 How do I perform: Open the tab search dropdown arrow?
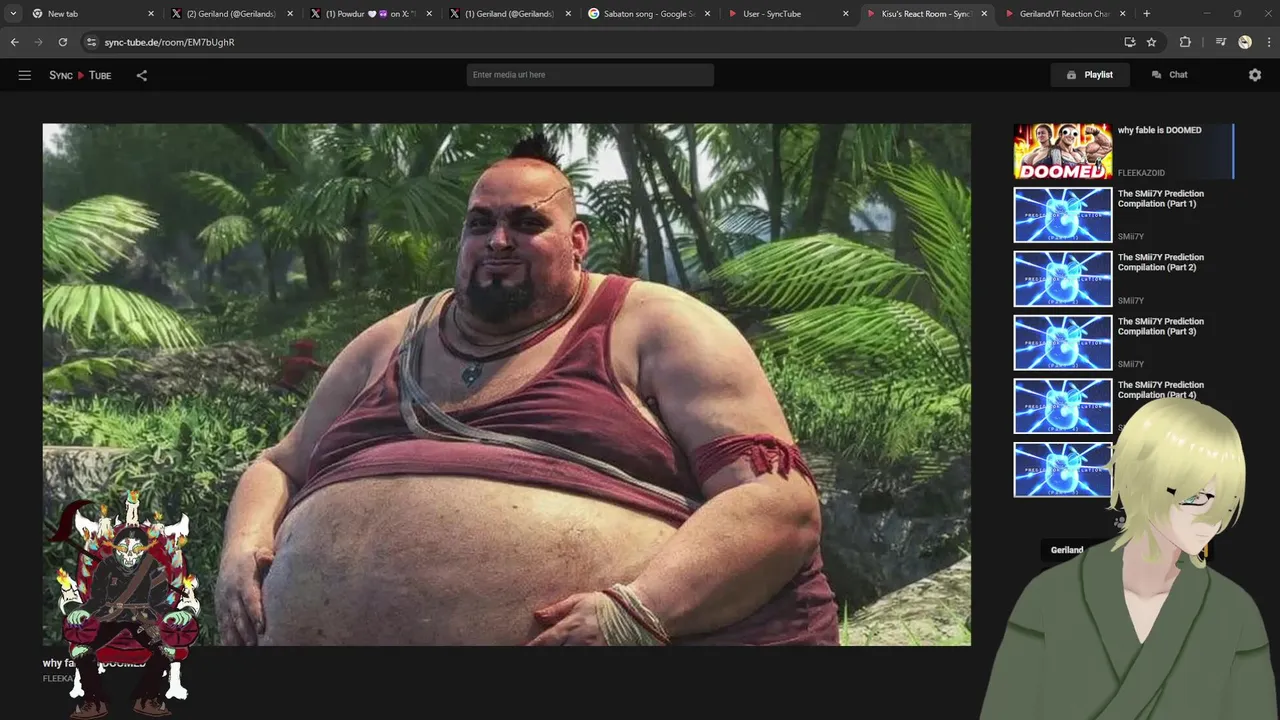coord(13,14)
